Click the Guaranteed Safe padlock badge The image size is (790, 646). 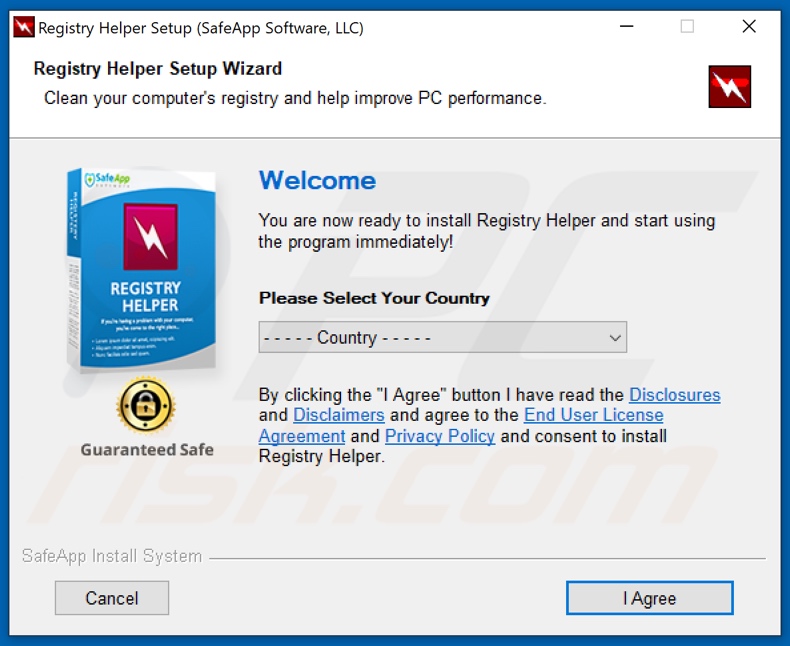click(x=146, y=405)
